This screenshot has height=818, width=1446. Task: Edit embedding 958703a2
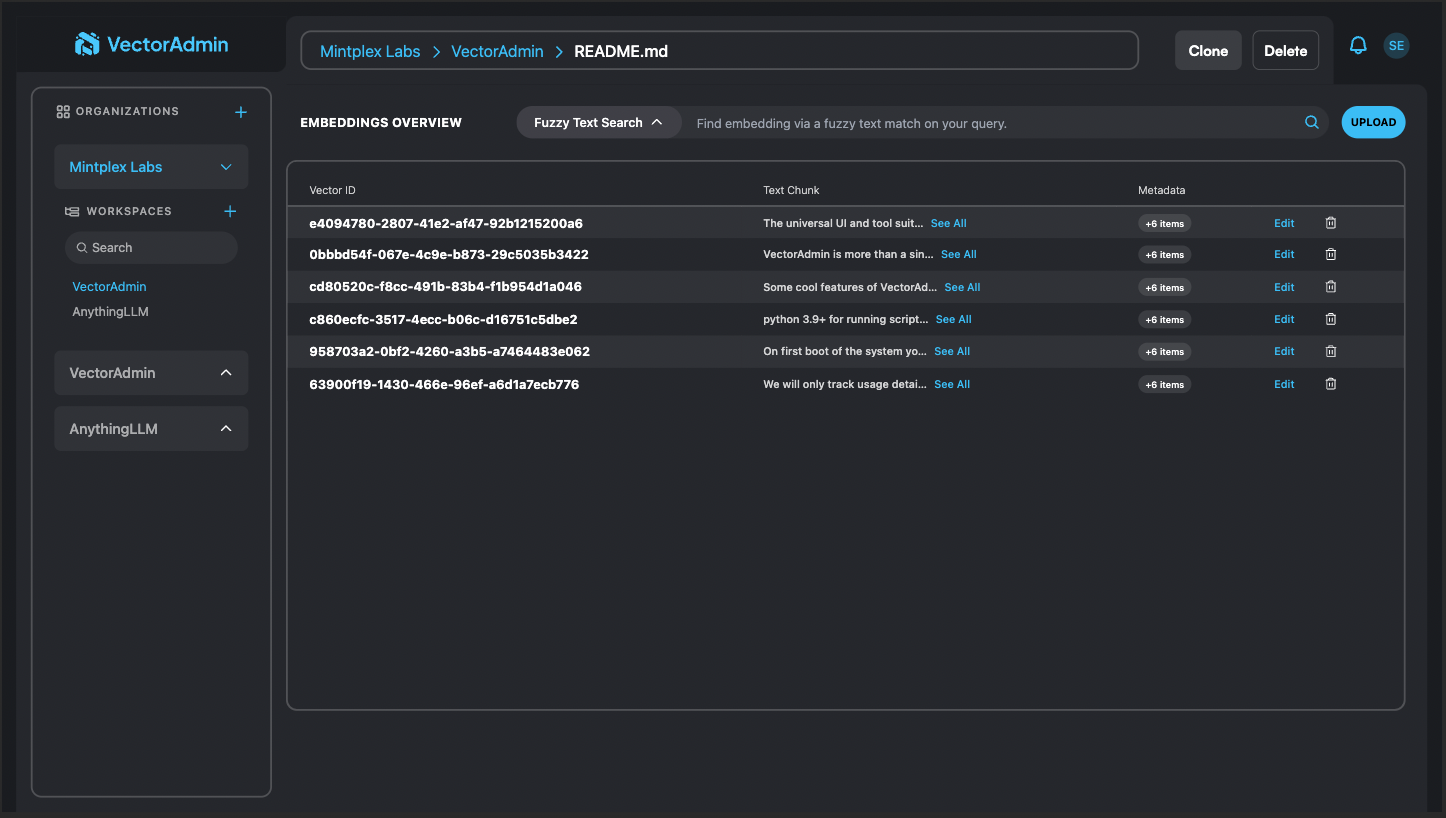1284,351
